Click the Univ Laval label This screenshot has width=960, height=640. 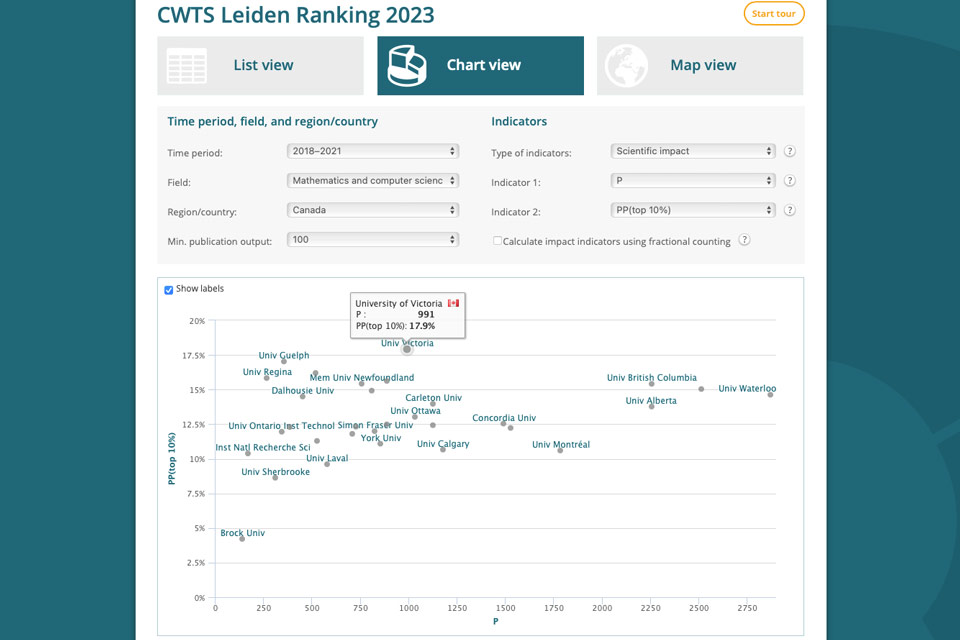(327, 458)
